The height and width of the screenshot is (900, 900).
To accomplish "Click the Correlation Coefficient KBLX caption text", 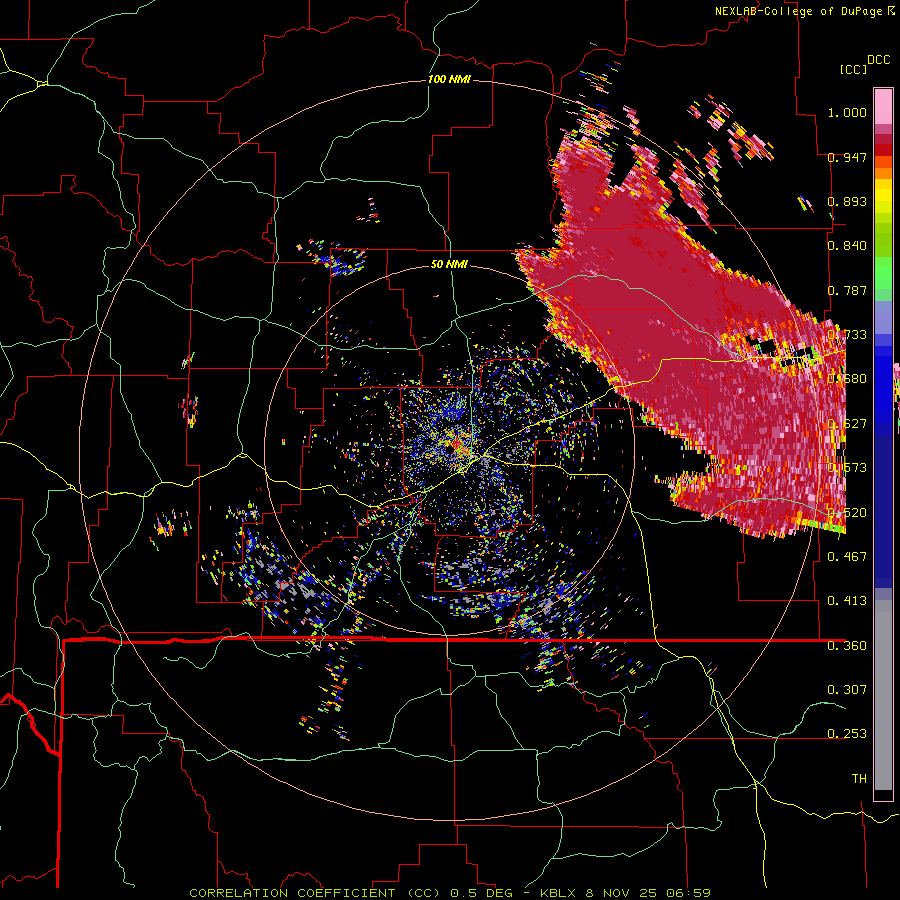I will [449, 893].
